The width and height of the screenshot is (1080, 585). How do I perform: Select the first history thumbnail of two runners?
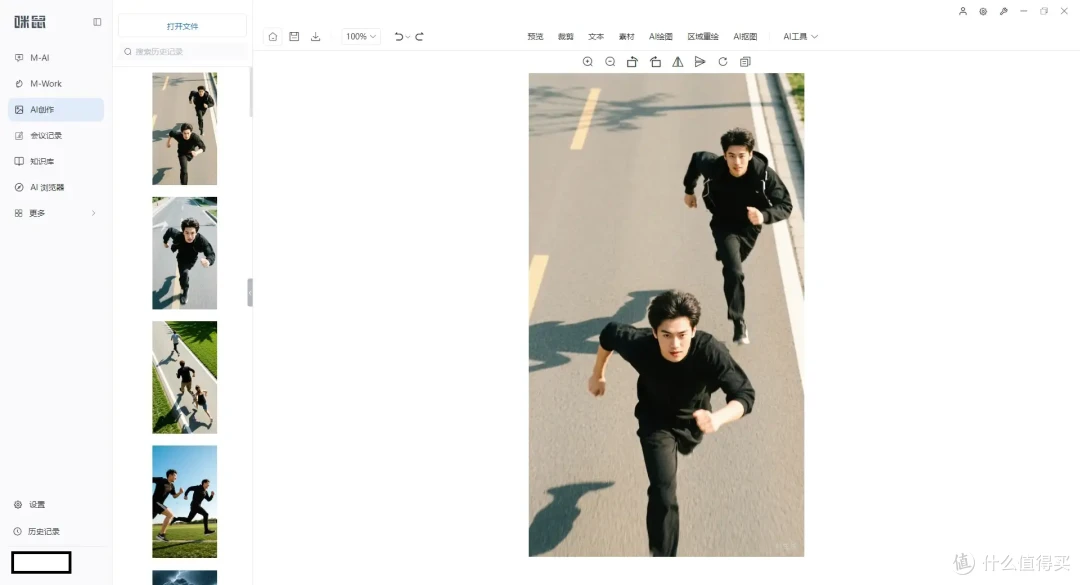185,129
